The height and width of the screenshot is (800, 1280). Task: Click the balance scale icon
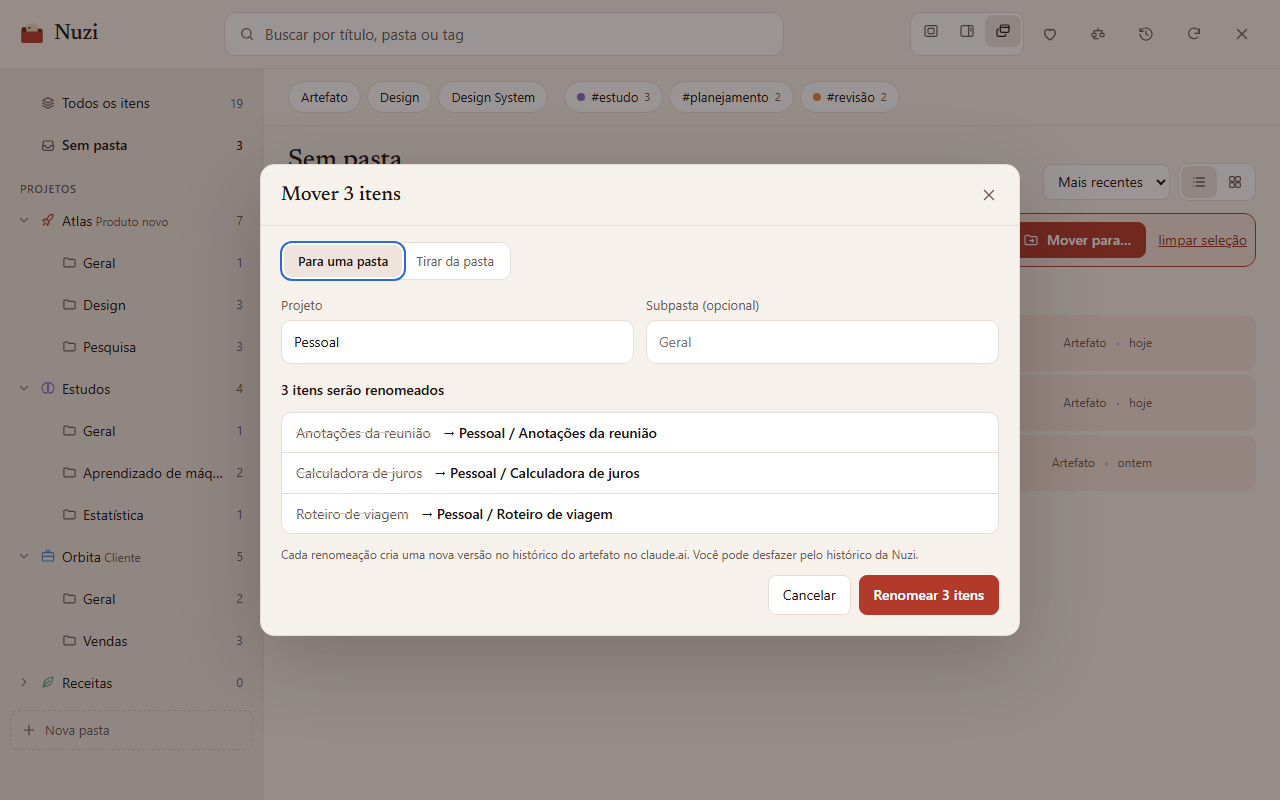(1098, 34)
